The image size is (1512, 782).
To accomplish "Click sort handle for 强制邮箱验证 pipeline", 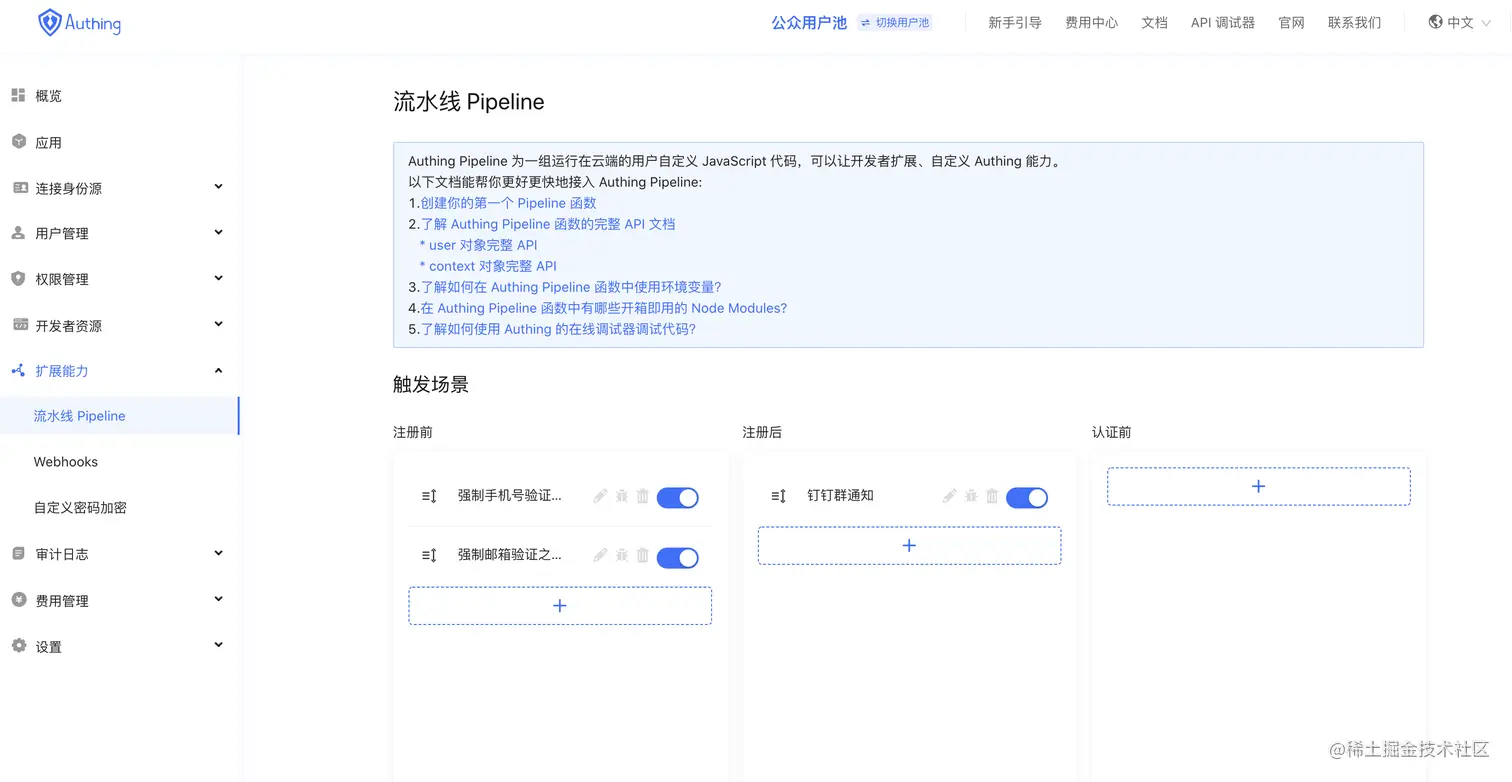I will [429, 555].
